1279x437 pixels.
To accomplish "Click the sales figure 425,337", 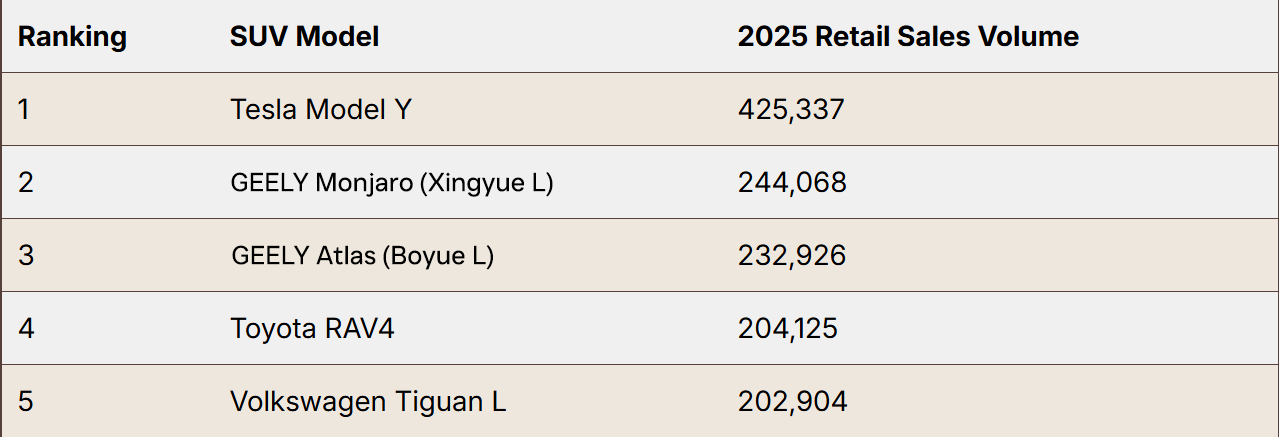I will point(791,109).
